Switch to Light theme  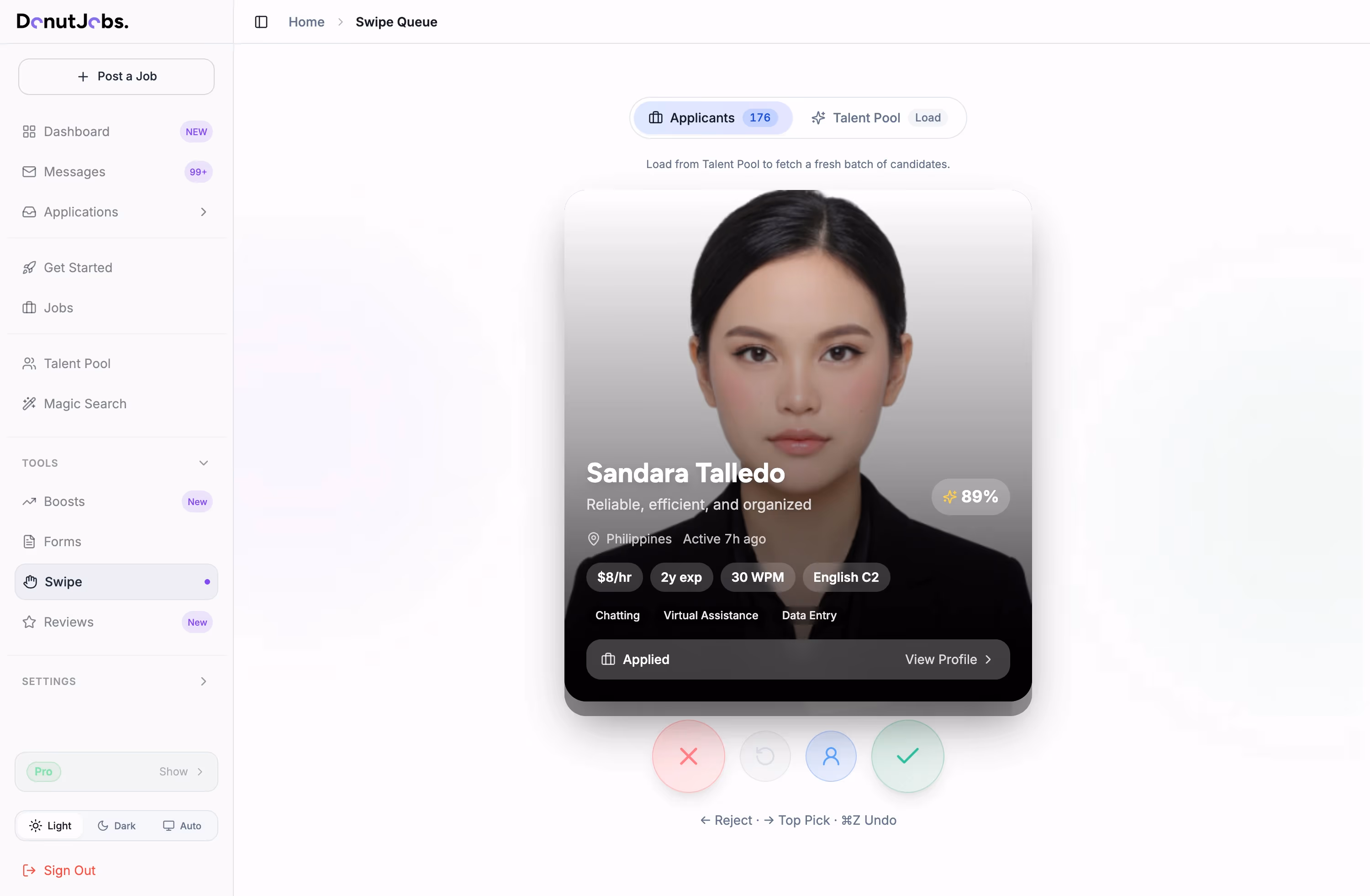coord(50,826)
